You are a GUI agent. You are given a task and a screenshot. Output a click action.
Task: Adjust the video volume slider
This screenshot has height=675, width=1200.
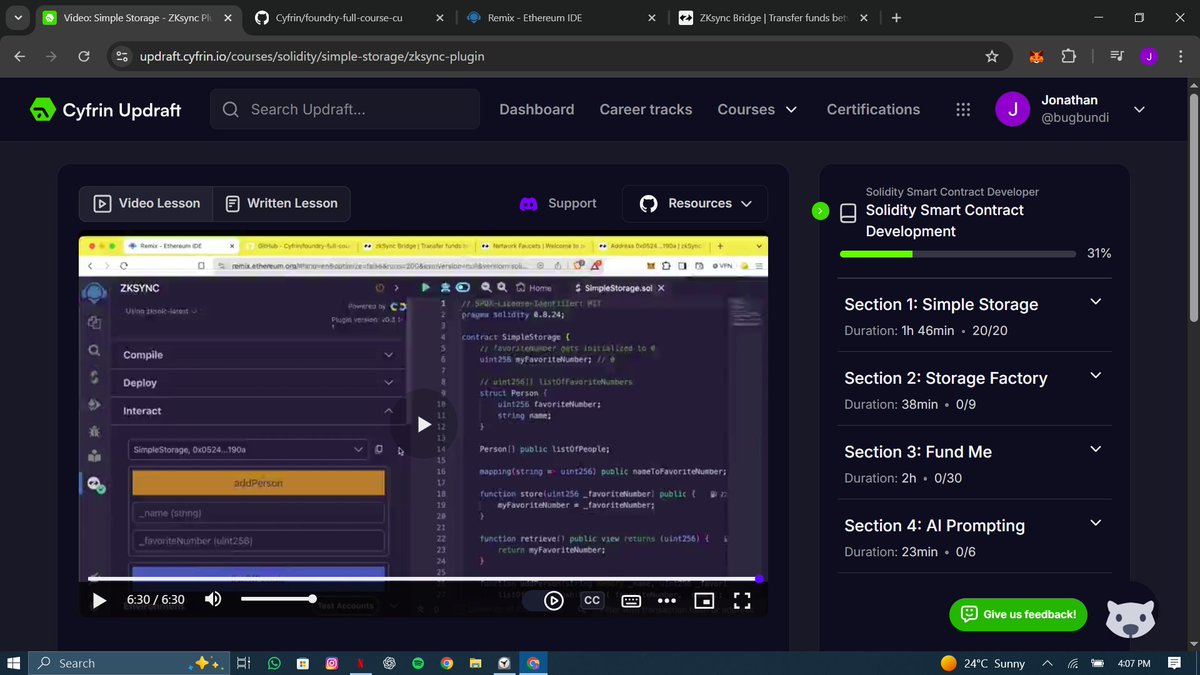tap(278, 599)
